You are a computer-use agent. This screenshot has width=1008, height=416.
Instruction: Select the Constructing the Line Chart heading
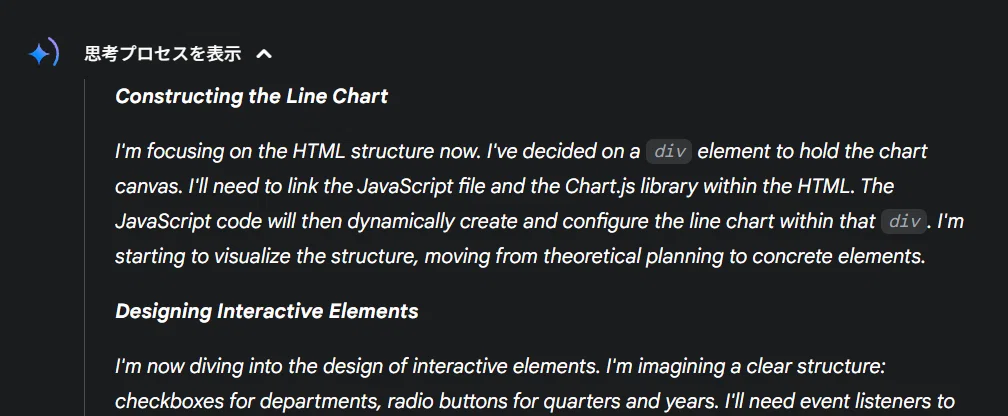251,96
